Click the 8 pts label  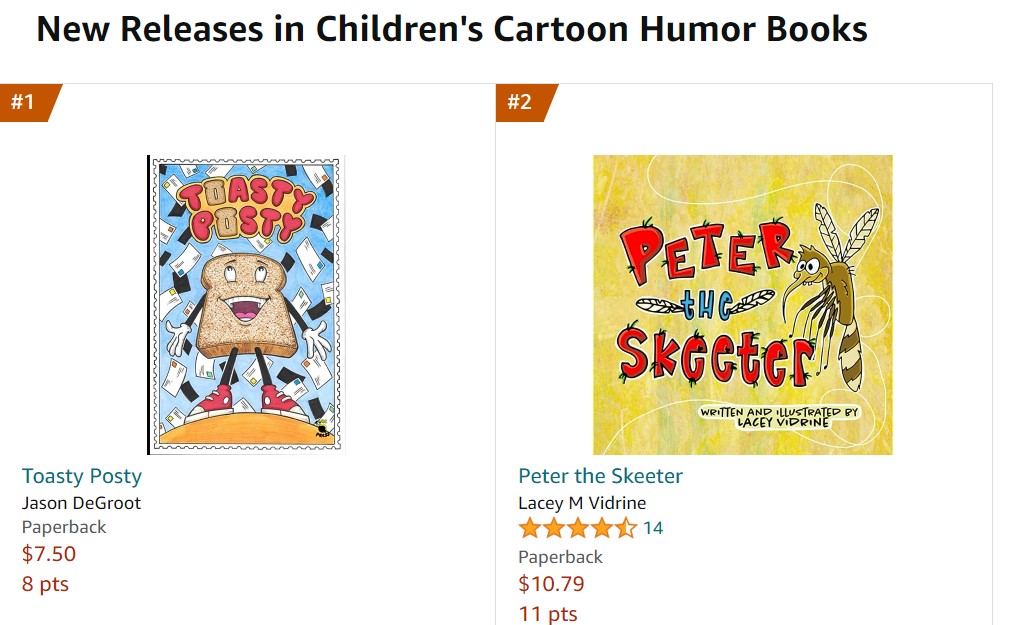45,584
